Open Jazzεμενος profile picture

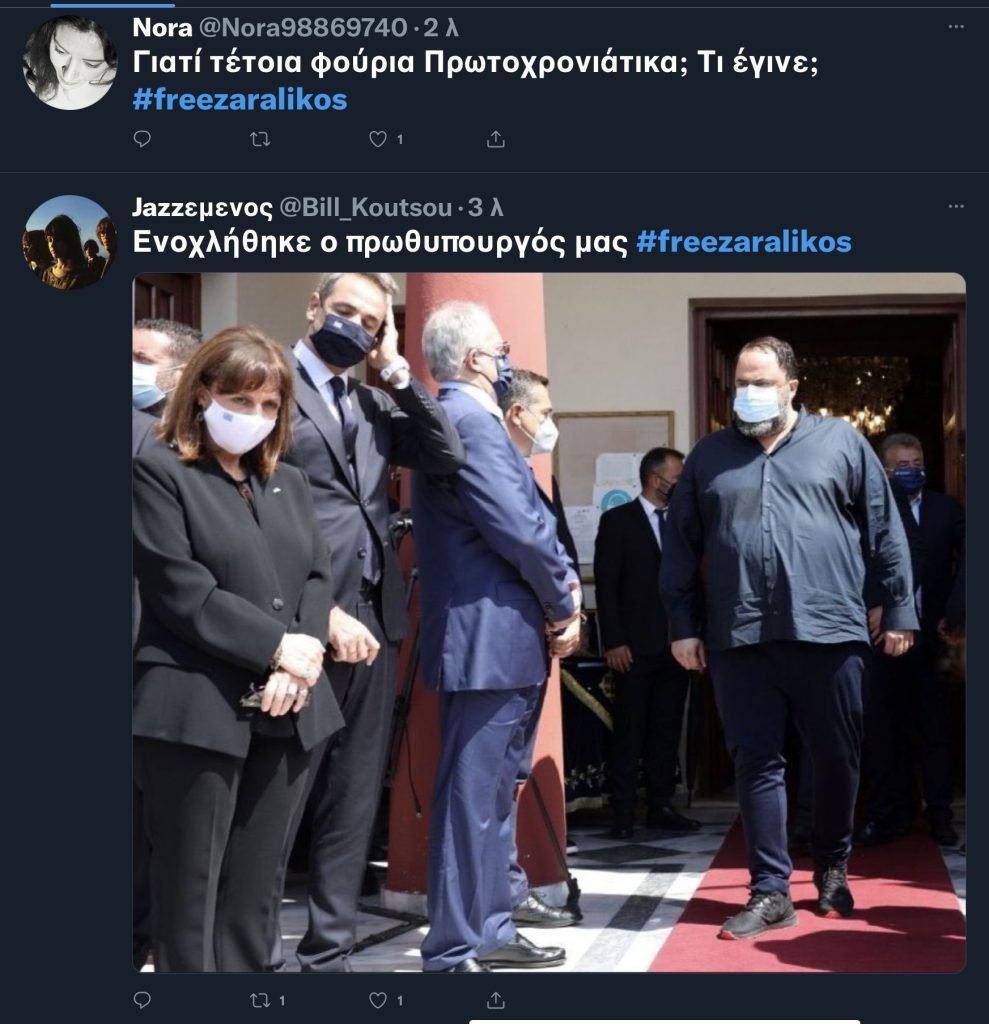[70, 242]
